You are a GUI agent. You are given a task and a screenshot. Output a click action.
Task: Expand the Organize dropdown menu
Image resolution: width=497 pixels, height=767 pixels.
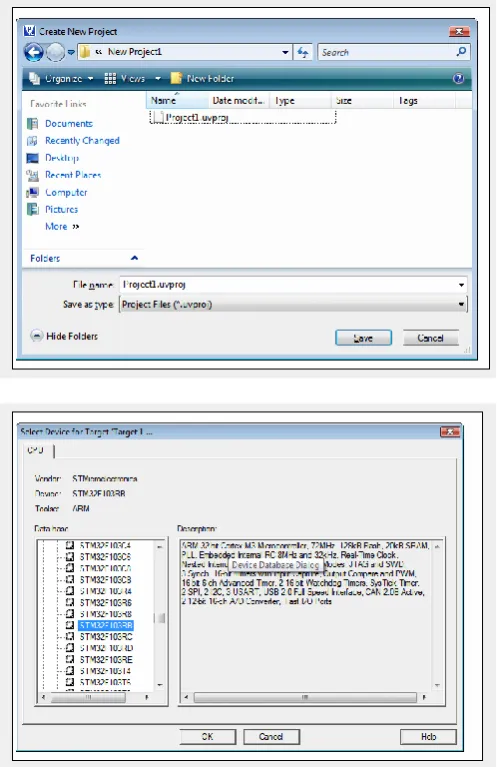pyautogui.click(x=62, y=78)
